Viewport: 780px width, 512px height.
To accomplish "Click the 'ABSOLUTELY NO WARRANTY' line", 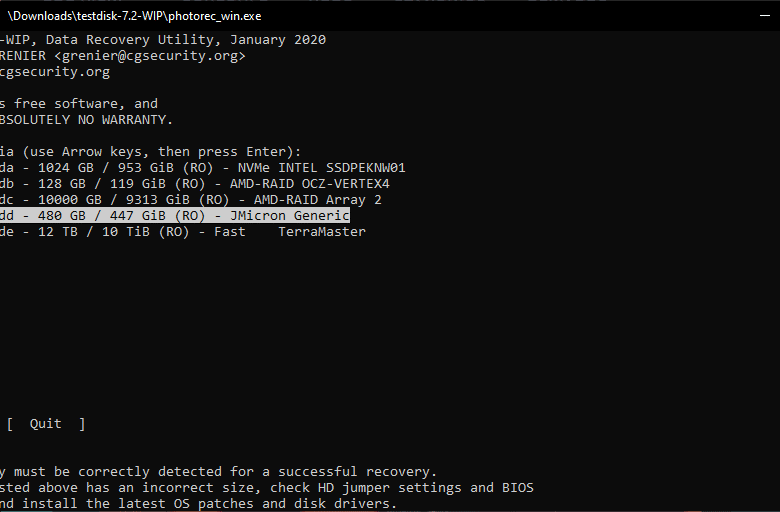I will click(86, 119).
